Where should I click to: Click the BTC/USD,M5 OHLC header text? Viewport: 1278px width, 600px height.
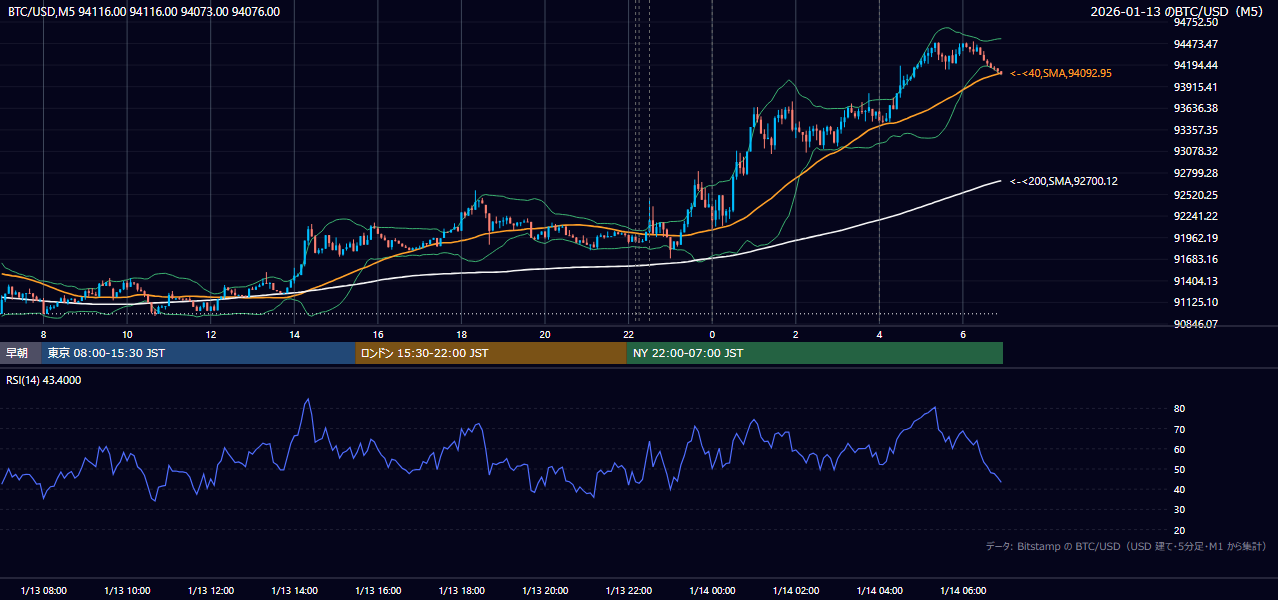click(x=144, y=12)
